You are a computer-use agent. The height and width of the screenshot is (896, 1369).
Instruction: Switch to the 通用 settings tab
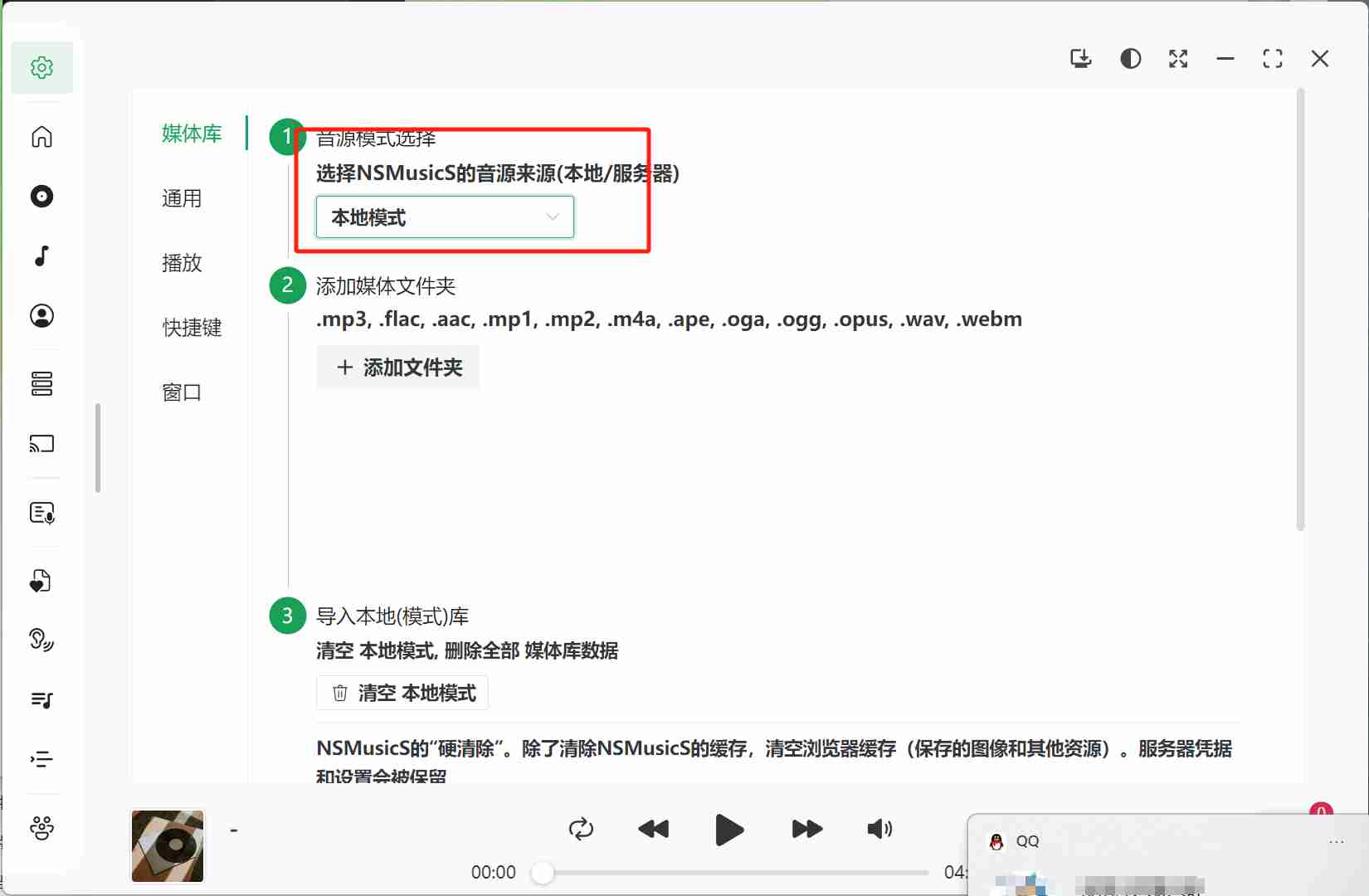pyautogui.click(x=182, y=198)
